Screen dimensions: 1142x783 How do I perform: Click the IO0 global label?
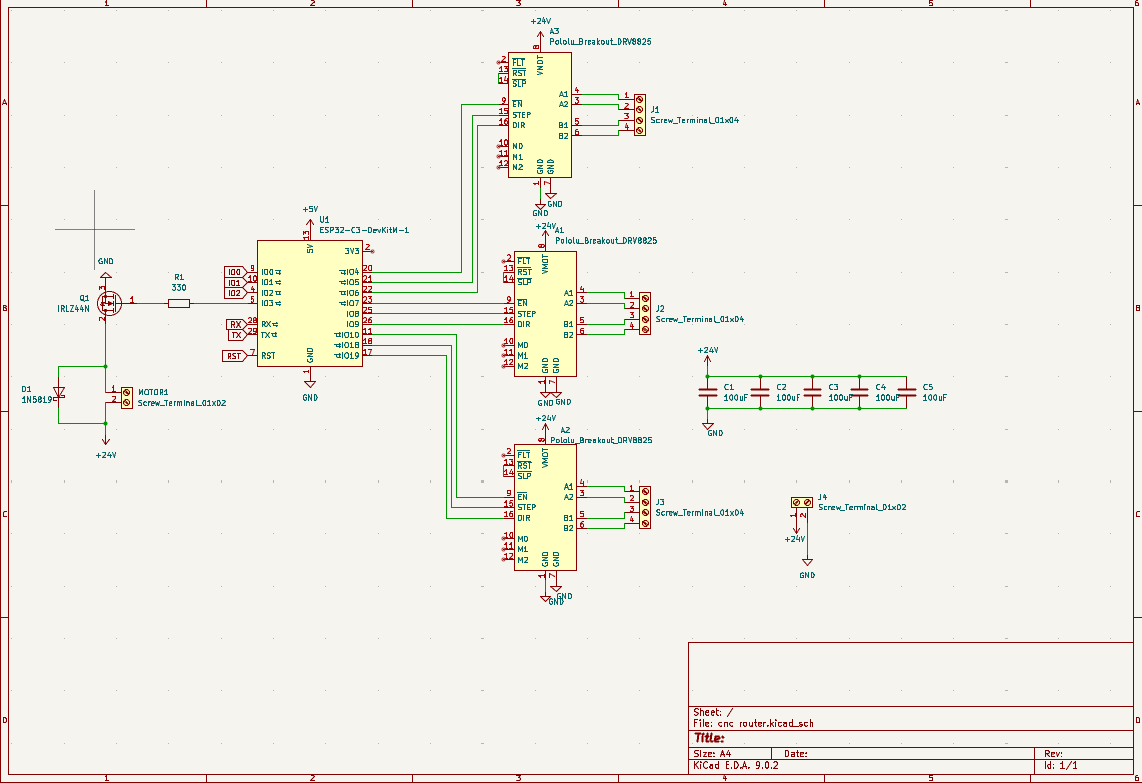[235, 271]
